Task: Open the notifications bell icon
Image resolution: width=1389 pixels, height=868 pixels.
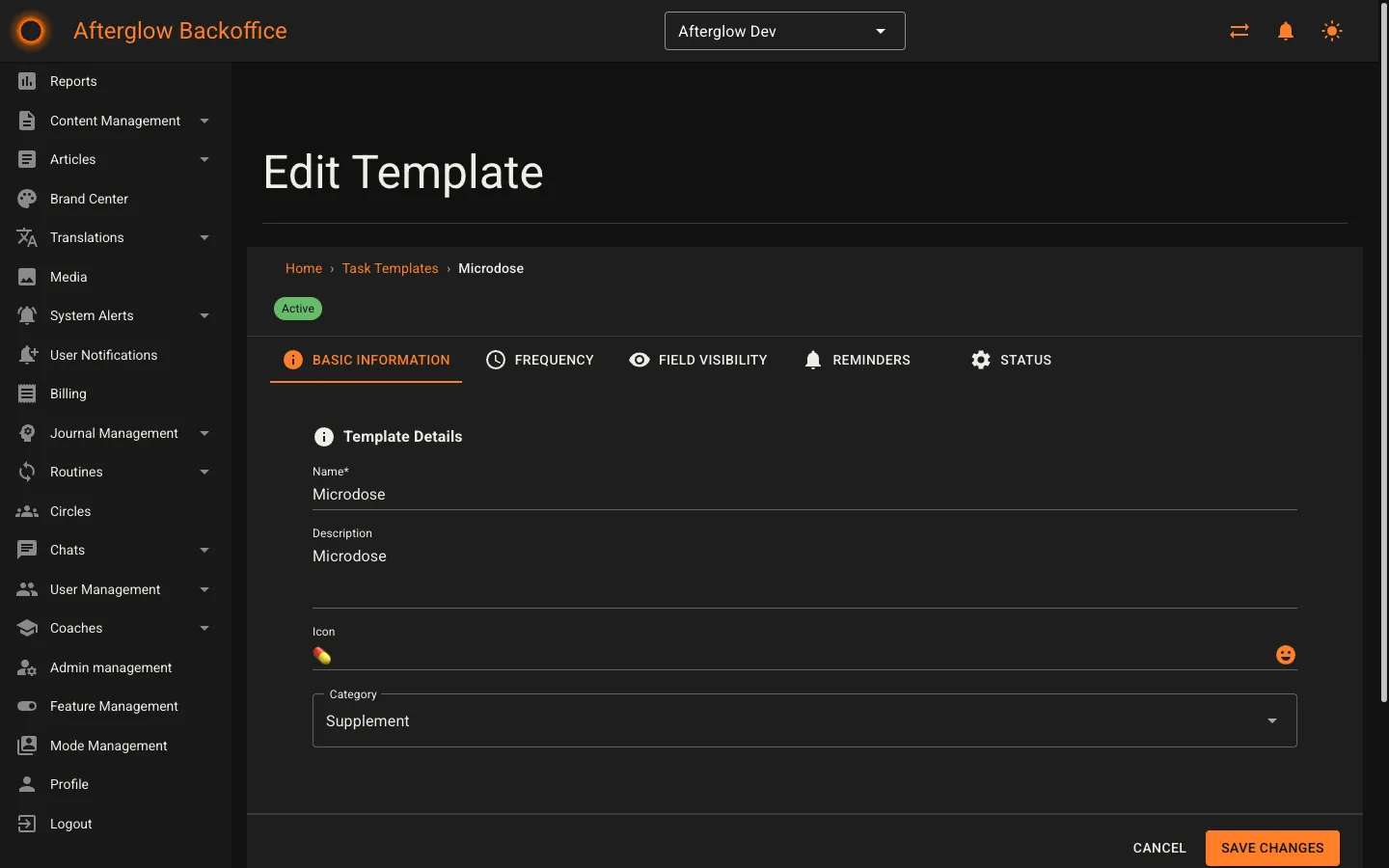Action: pyautogui.click(x=1285, y=31)
